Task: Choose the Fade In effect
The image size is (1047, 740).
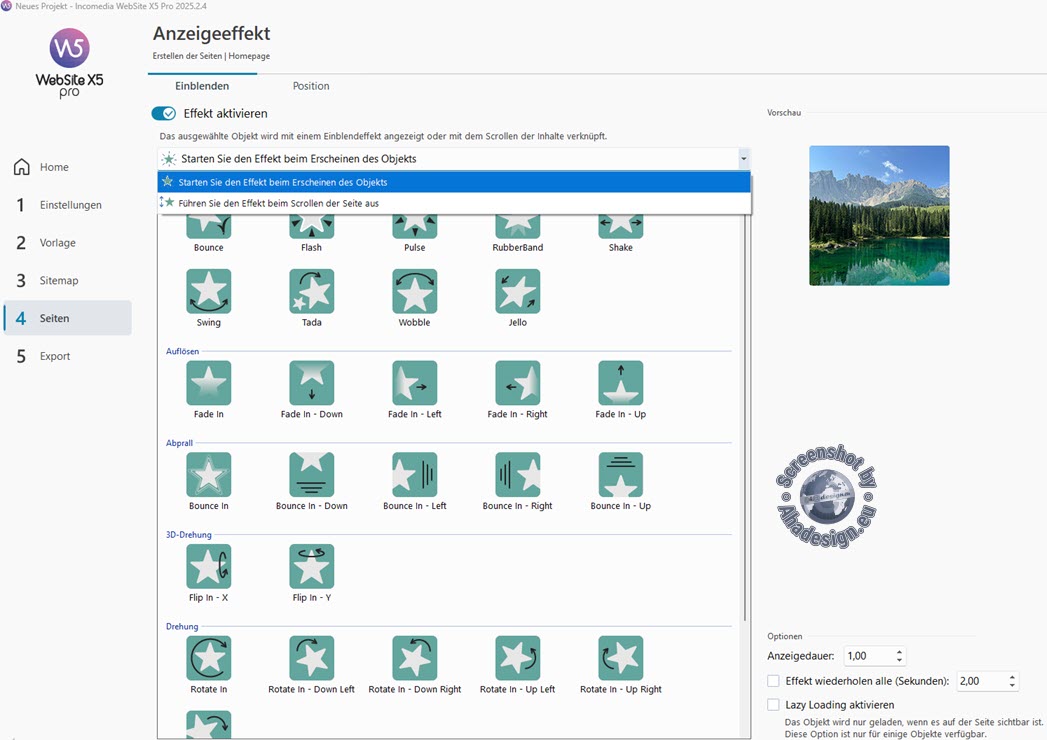Action: (208, 383)
